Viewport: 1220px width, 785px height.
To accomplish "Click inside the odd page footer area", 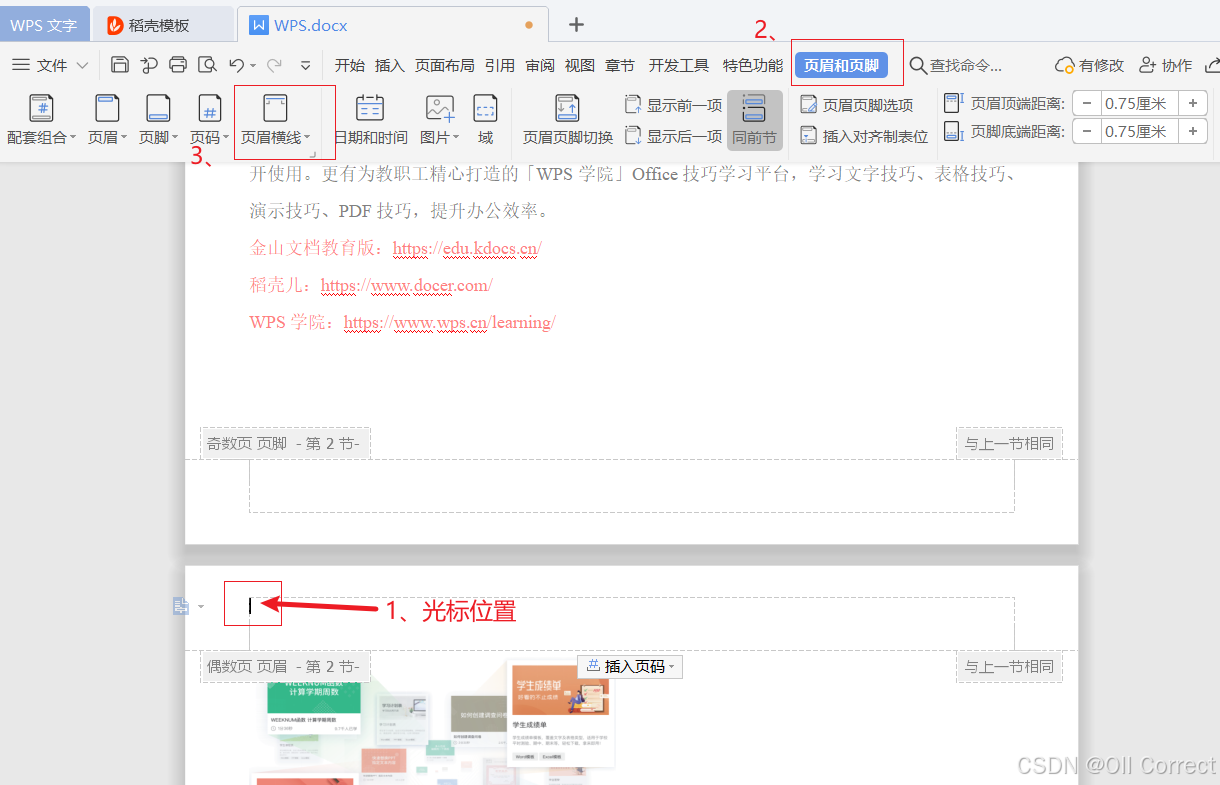I will [x=631, y=486].
